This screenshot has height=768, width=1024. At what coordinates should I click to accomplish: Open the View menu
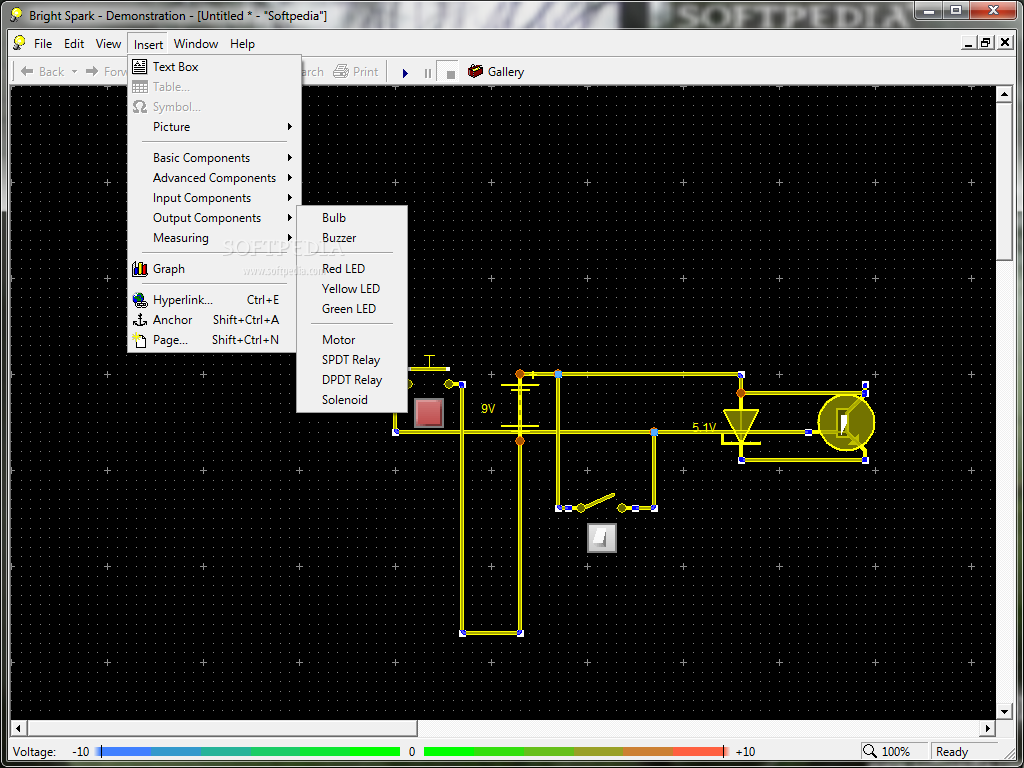click(x=108, y=44)
